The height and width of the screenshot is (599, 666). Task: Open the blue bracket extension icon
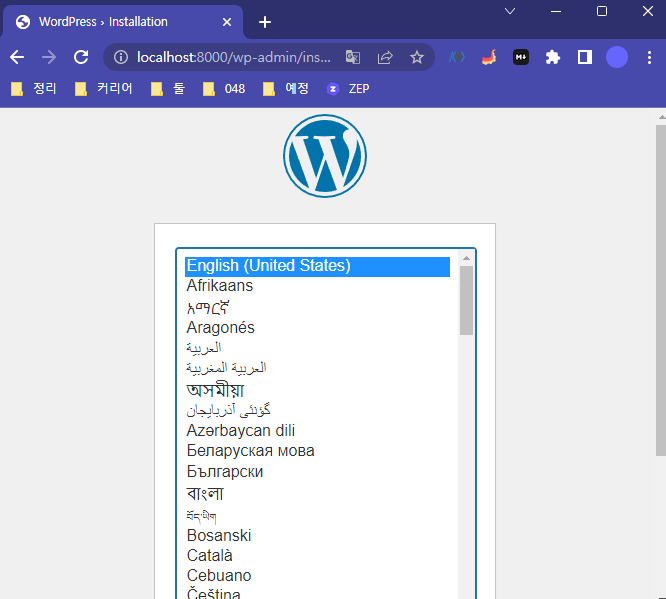(457, 57)
